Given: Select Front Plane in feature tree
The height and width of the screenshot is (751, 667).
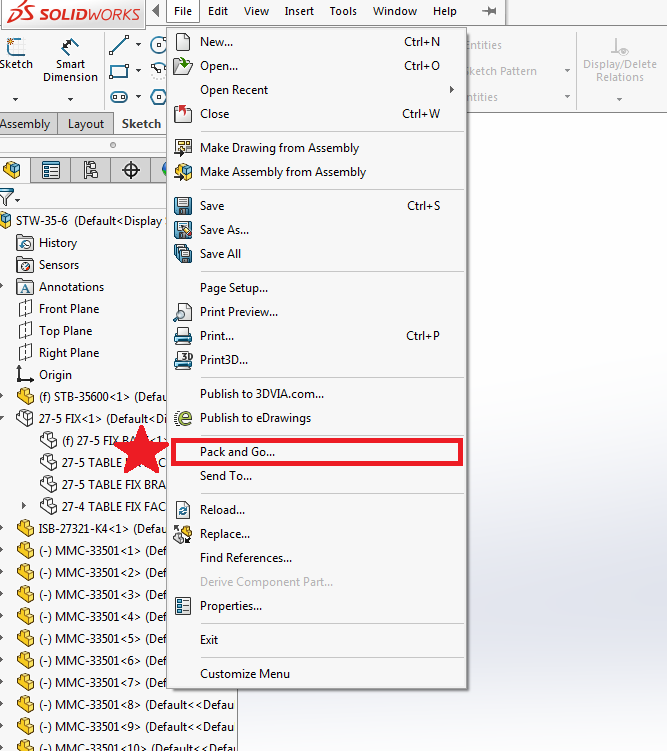Looking at the screenshot, I should pyautogui.click(x=69, y=309).
